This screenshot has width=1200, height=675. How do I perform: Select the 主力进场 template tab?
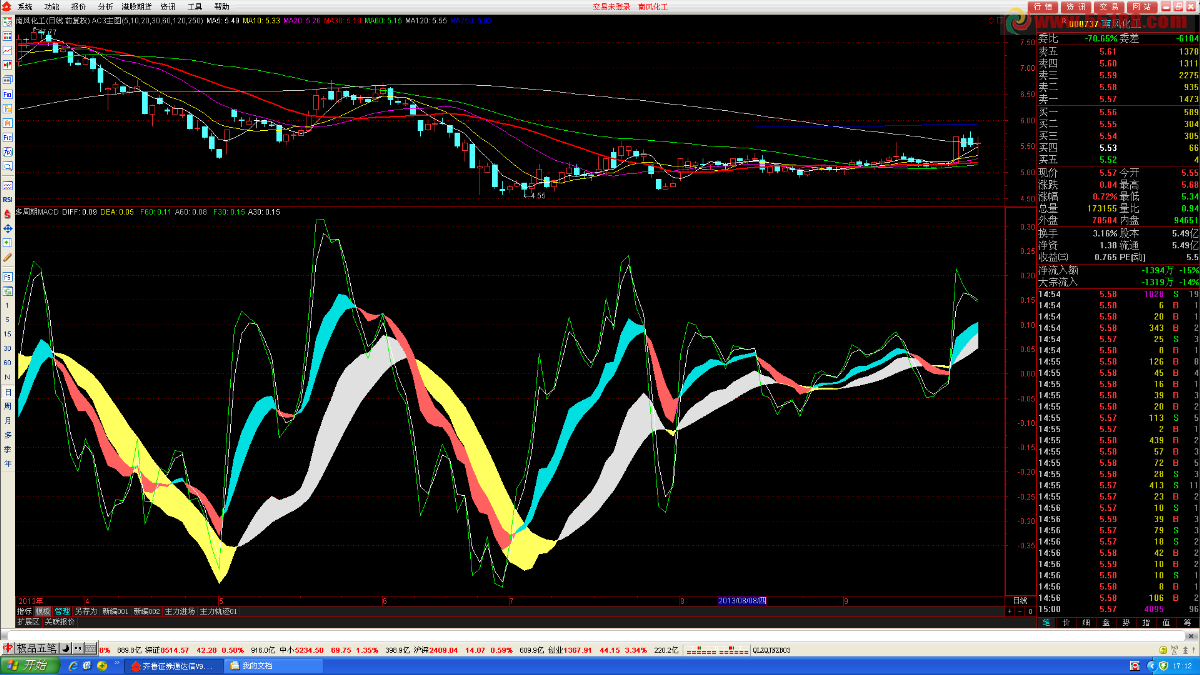tap(180, 611)
